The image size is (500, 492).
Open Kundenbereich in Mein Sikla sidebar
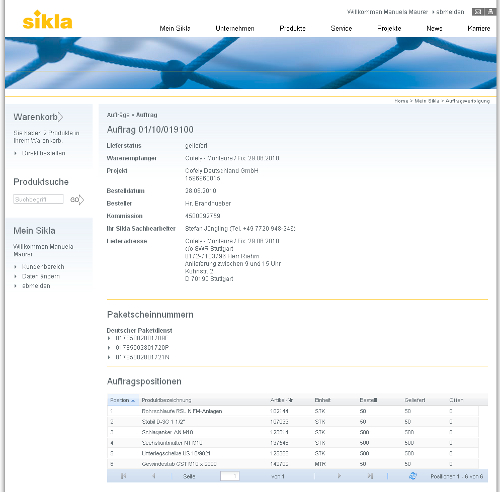(x=43, y=267)
